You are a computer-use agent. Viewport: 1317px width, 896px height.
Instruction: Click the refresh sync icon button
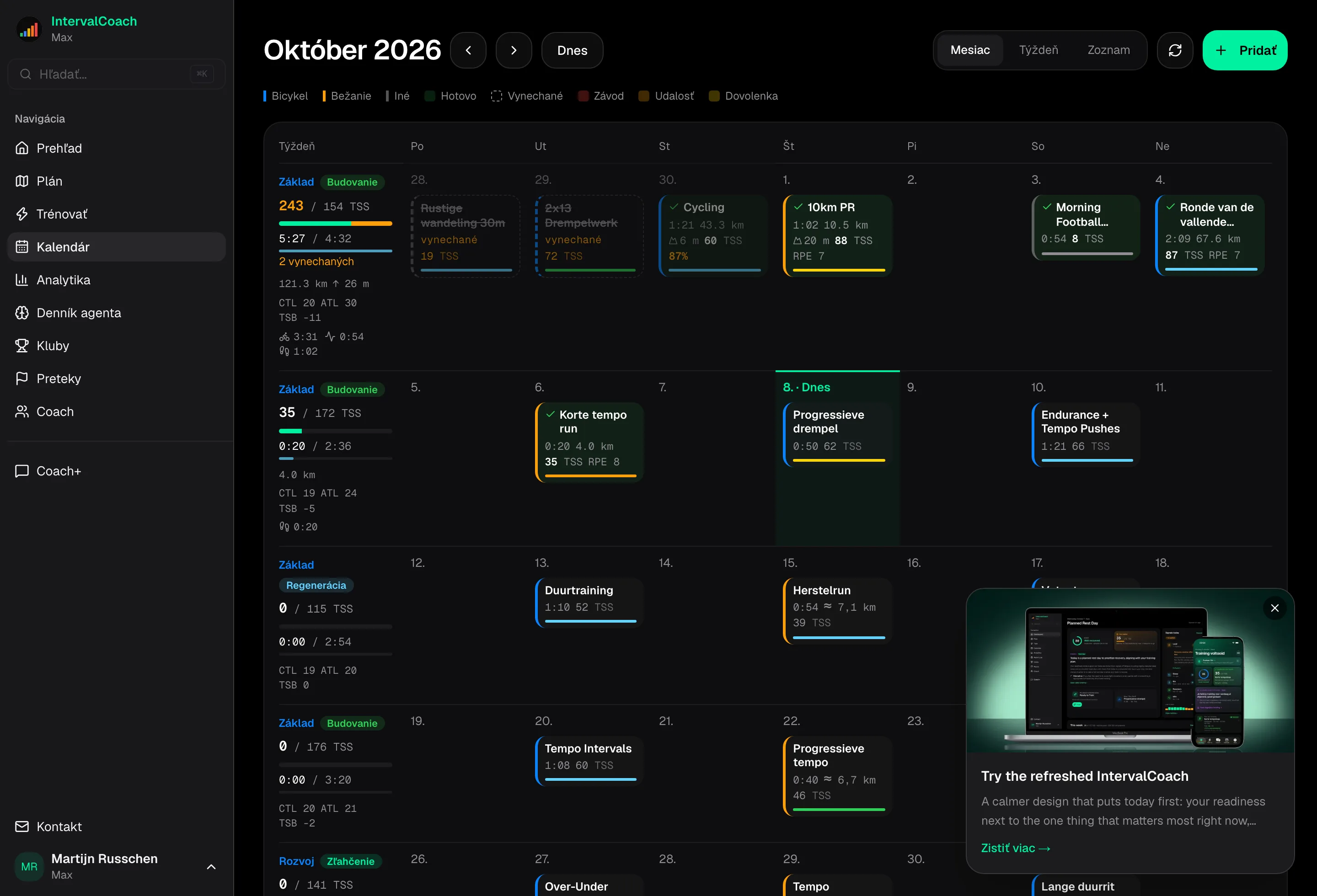tap(1175, 50)
